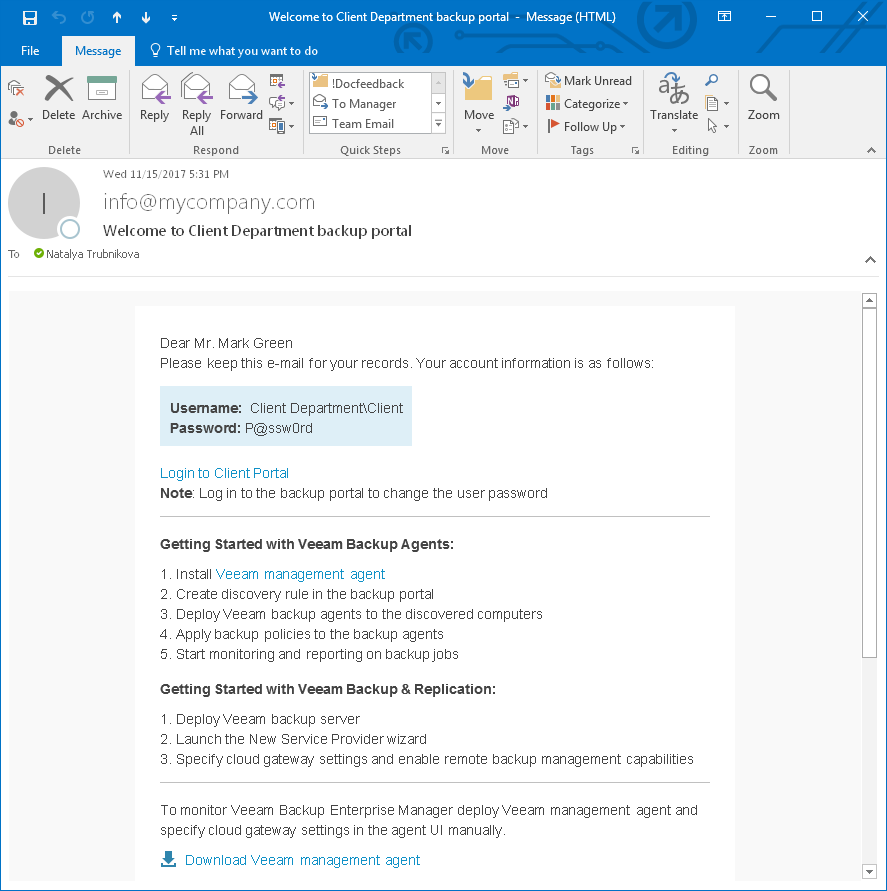
Task: Open the File tab
Action: coord(30,51)
